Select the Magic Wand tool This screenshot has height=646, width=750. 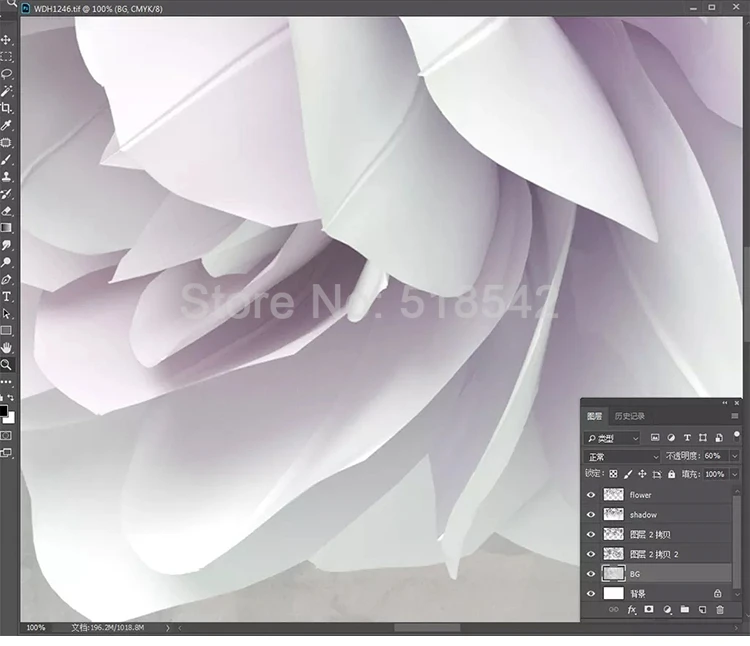pos(6,91)
